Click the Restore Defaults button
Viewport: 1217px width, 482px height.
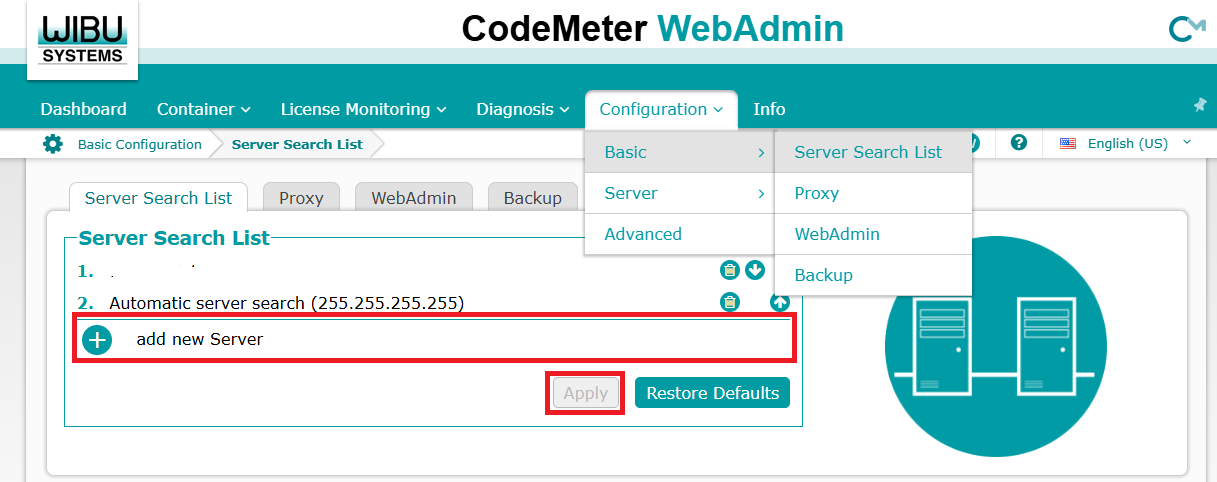pyautogui.click(x=712, y=393)
